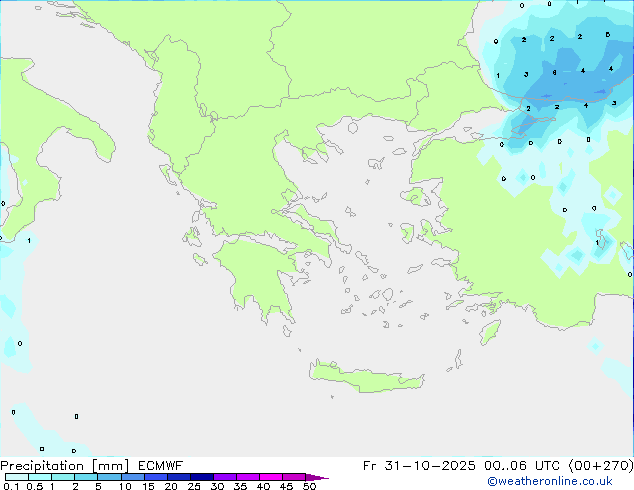Click the legend value '0.1'
Image resolution: width=634 pixels, height=490 pixels.
coord(11,486)
